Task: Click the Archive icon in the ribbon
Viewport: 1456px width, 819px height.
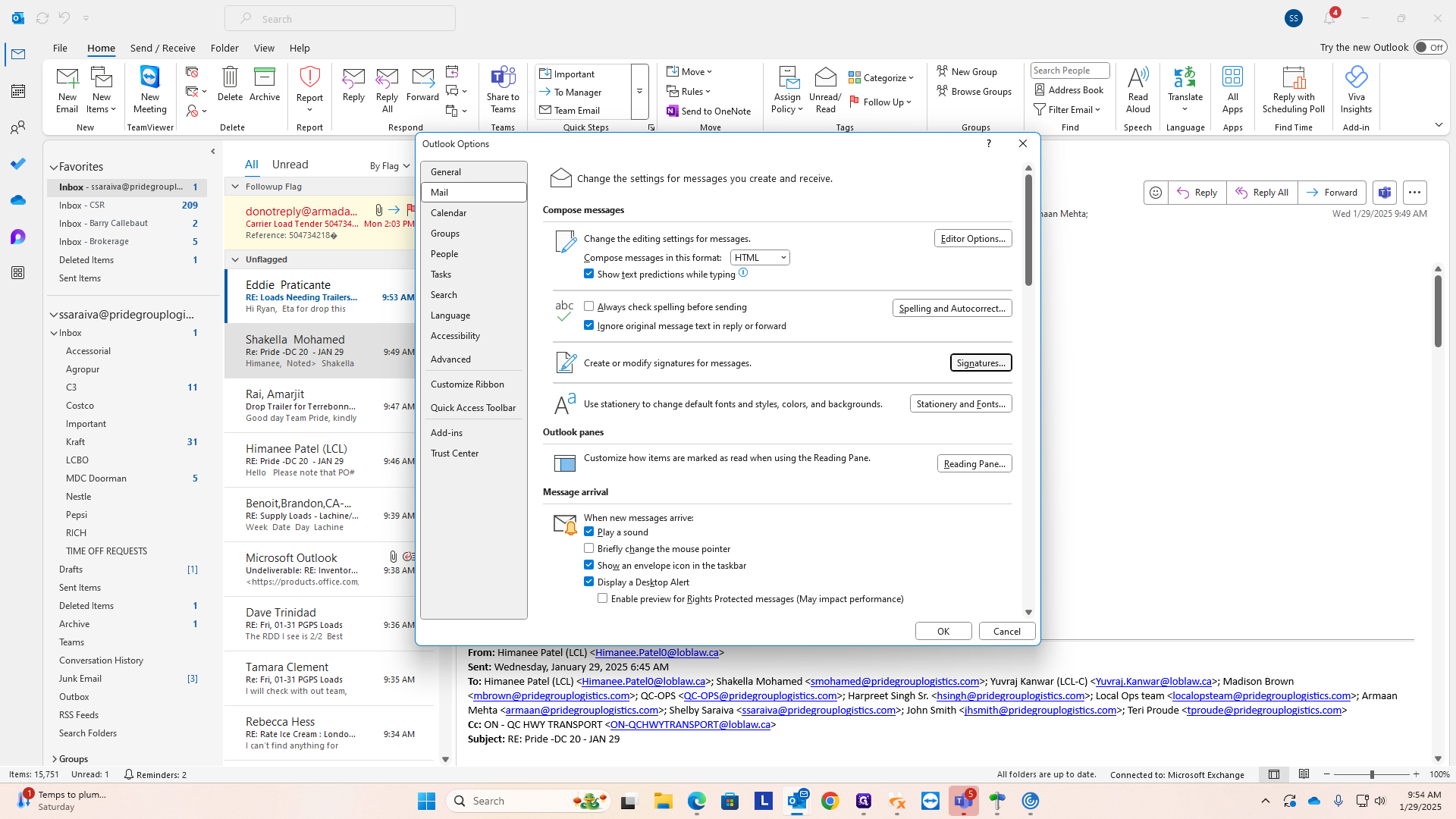Action: 265,83
